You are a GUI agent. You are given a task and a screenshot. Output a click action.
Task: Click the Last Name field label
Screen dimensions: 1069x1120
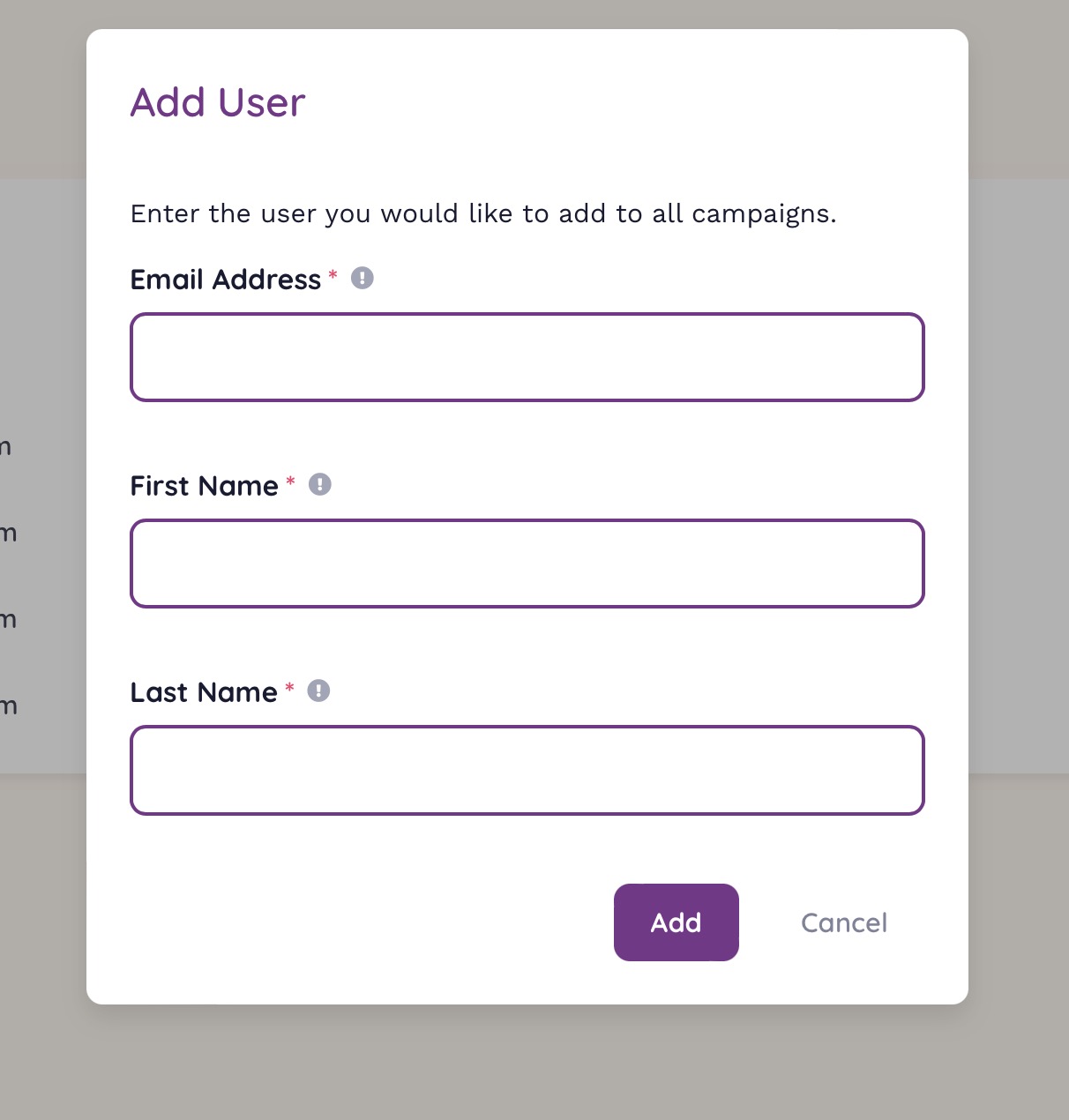(x=204, y=692)
